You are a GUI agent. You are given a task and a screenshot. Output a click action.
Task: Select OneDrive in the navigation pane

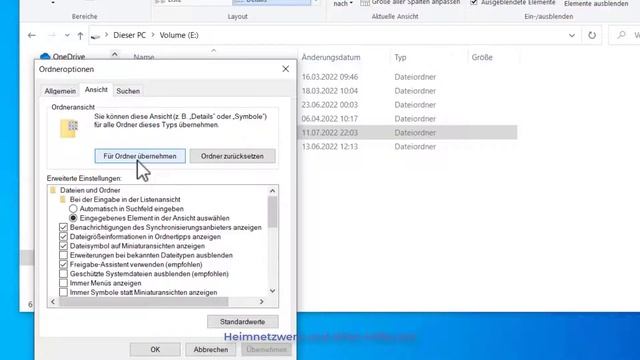coord(69,57)
